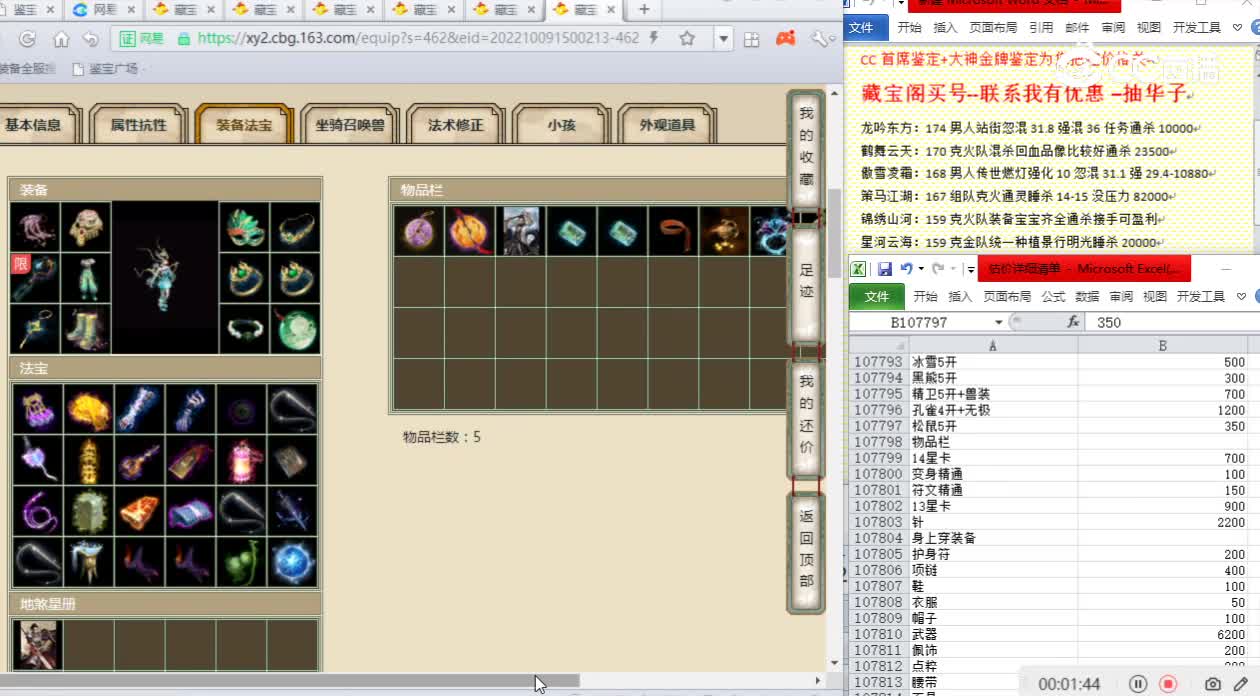Open the 法术修正 tab

(455, 126)
